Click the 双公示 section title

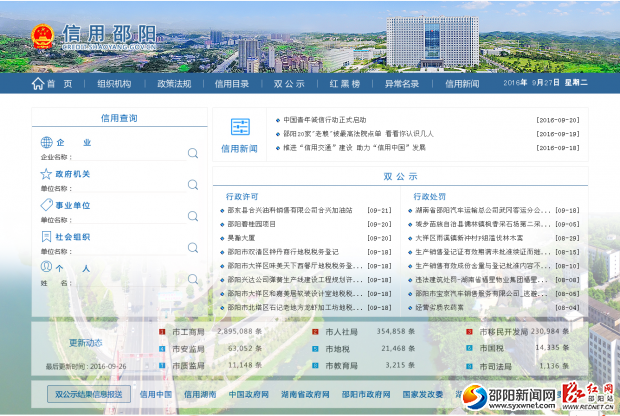pyautogui.click(x=401, y=176)
